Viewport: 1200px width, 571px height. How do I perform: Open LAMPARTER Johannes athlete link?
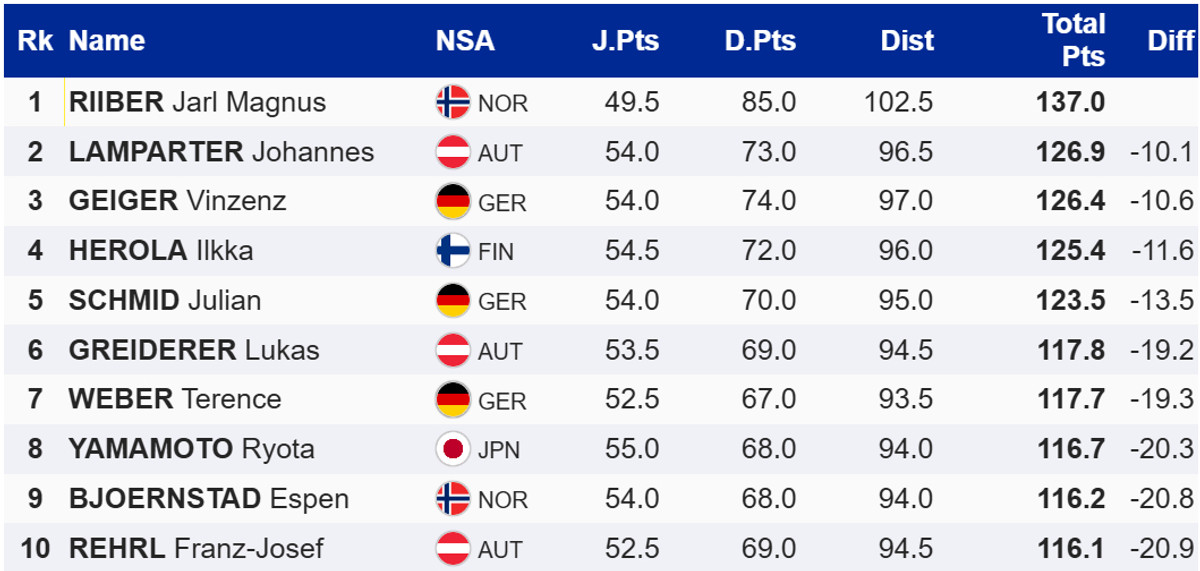click(221, 152)
